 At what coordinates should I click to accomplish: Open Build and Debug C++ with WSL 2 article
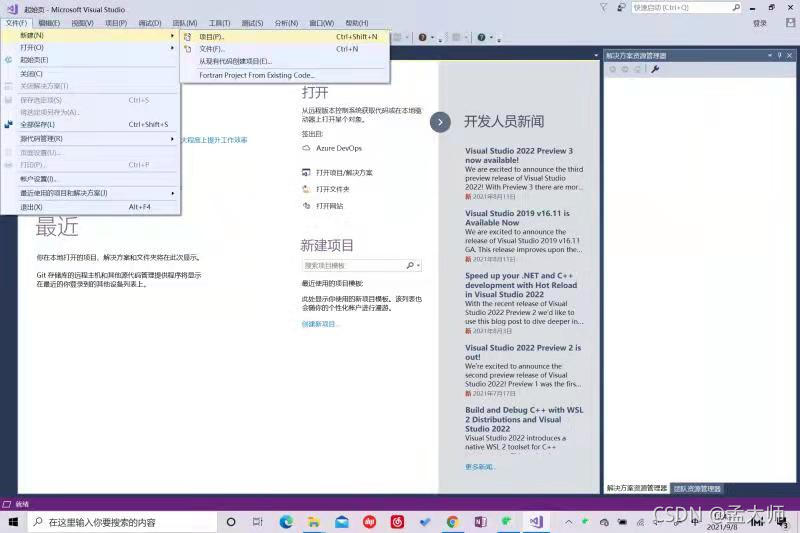point(524,419)
